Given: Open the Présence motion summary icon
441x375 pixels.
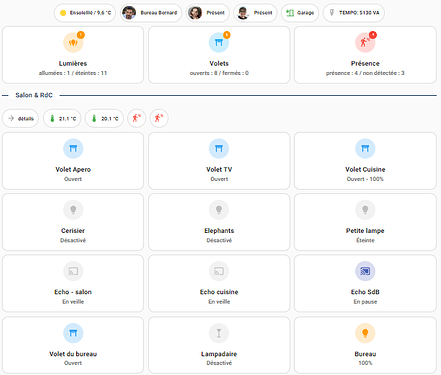Looking at the screenshot, I should [x=365, y=42].
